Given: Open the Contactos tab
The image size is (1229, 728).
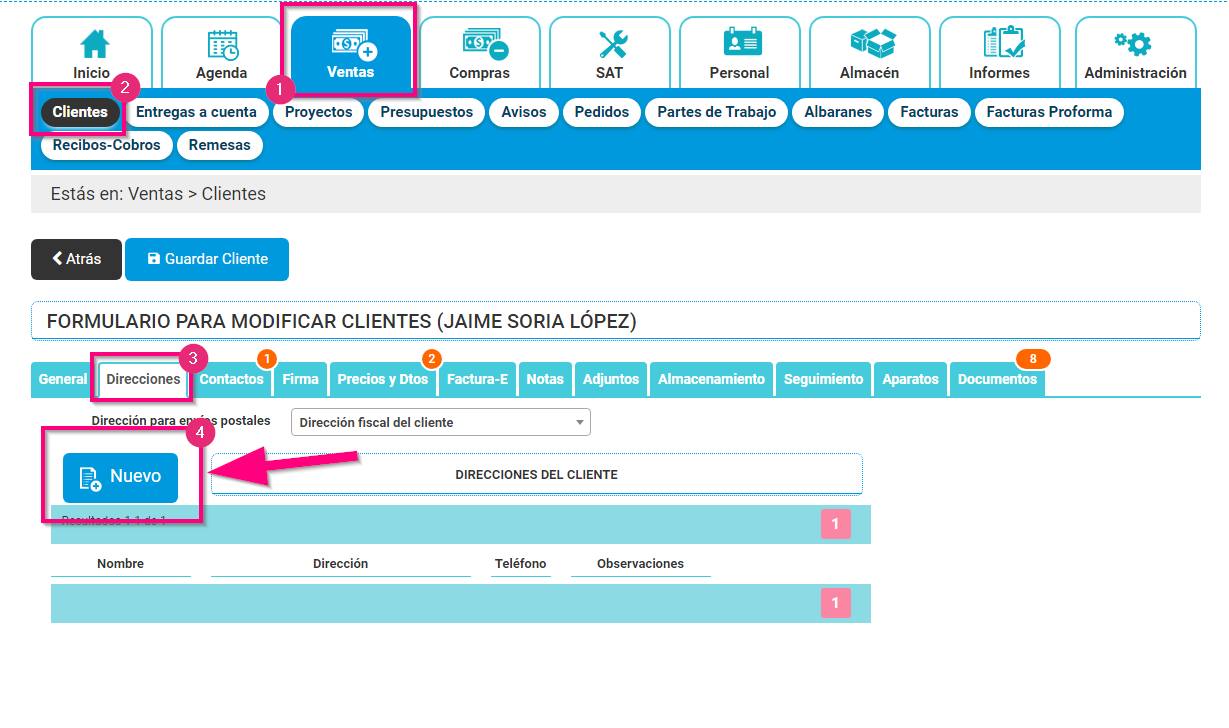Looking at the screenshot, I should (x=231, y=379).
